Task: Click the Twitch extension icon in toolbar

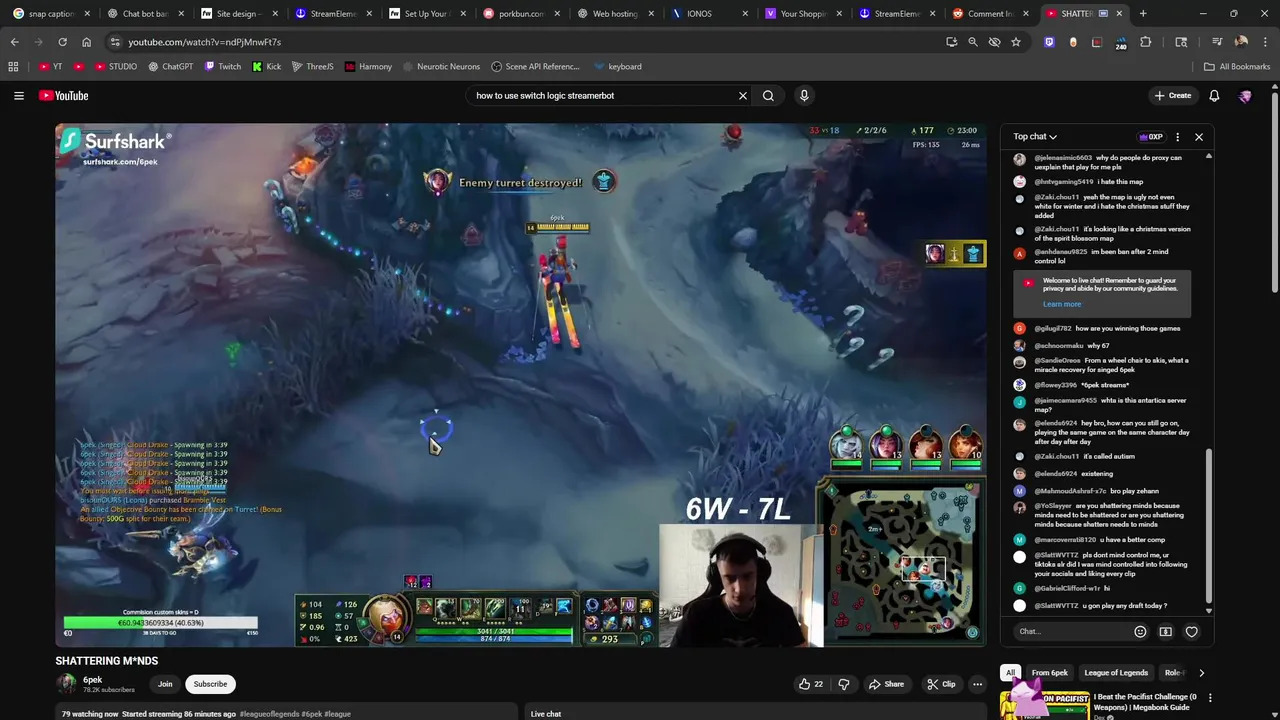Action: [x=1049, y=42]
